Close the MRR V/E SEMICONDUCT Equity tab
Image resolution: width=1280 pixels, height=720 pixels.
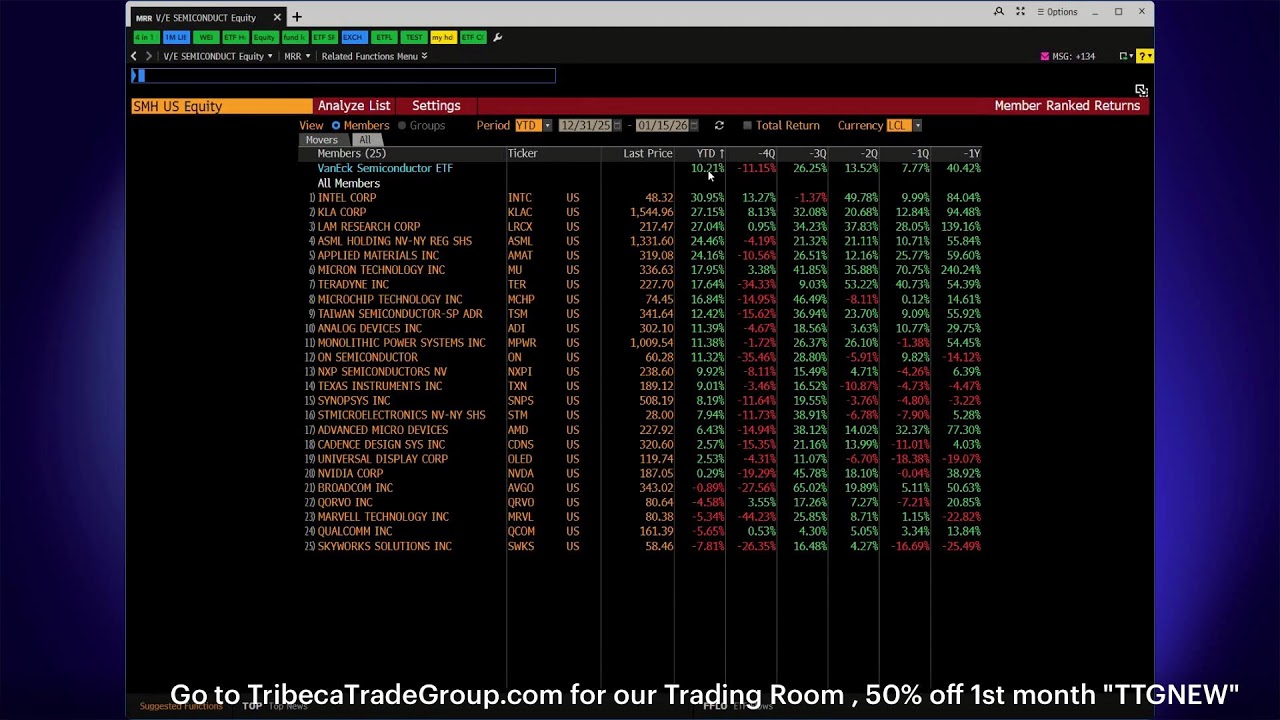(277, 17)
